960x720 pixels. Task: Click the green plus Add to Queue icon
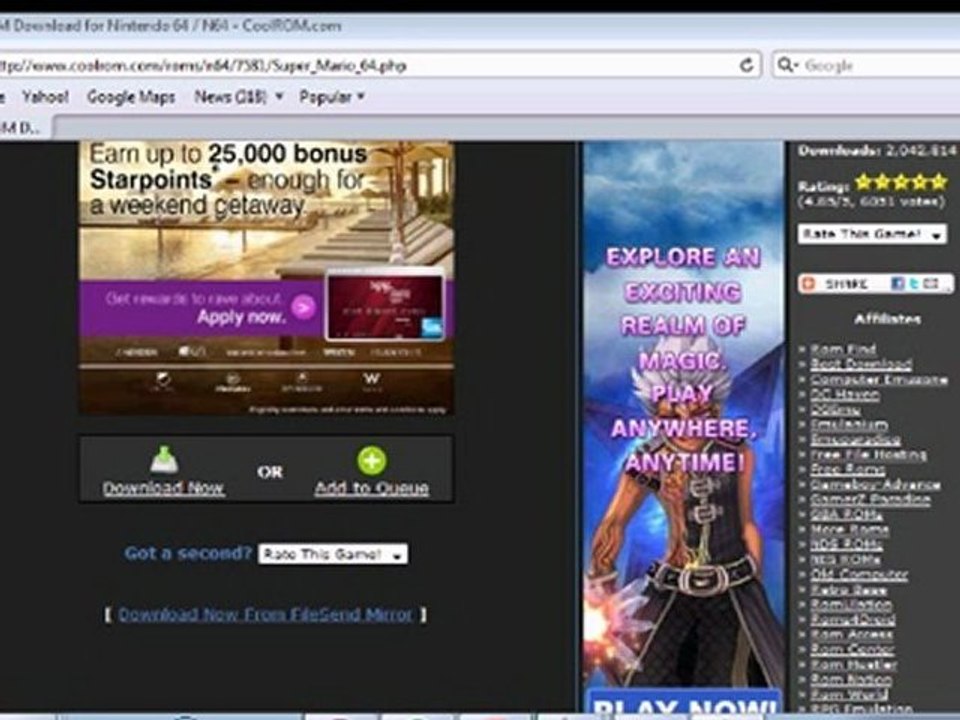point(372,460)
